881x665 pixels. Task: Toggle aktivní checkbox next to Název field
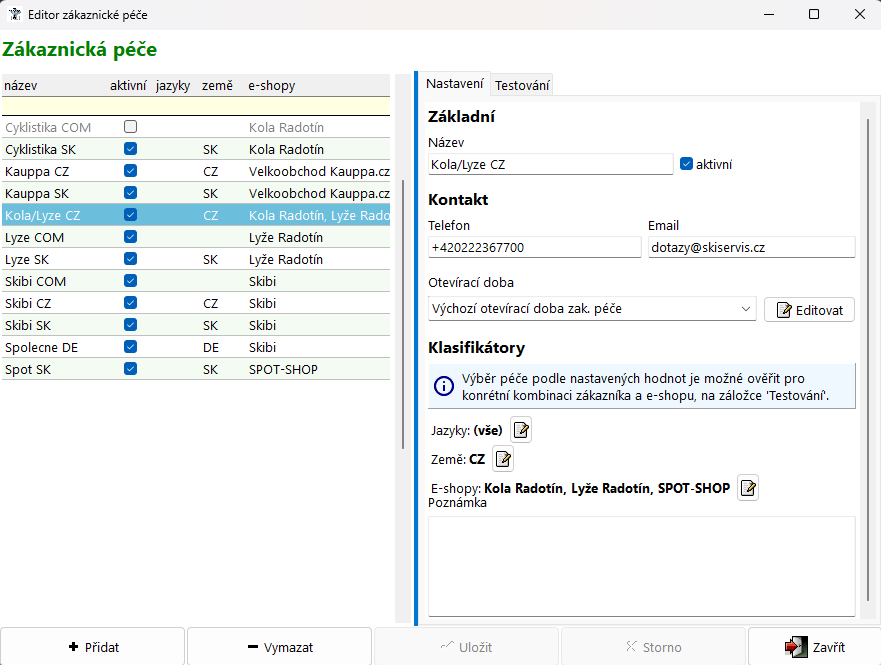[686, 164]
